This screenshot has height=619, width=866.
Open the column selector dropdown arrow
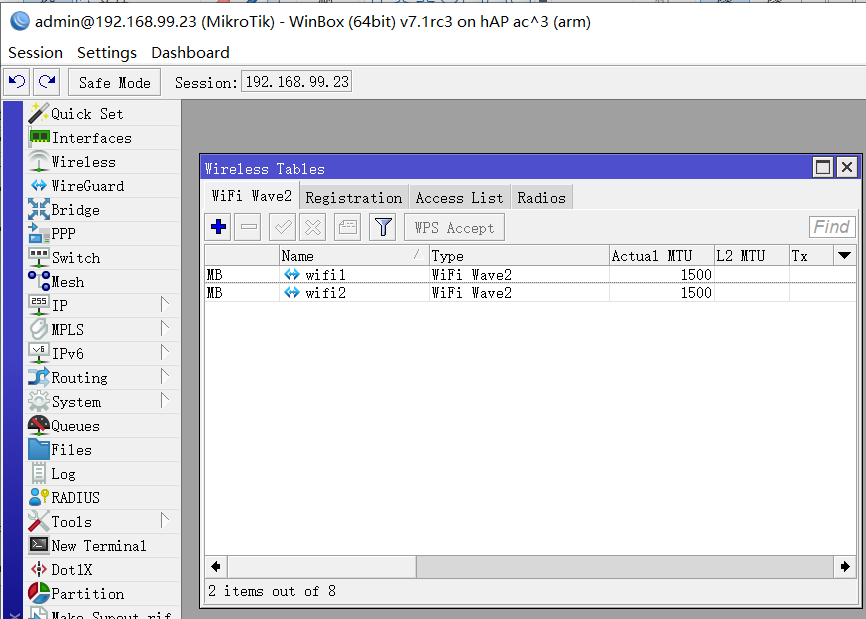[845, 256]
